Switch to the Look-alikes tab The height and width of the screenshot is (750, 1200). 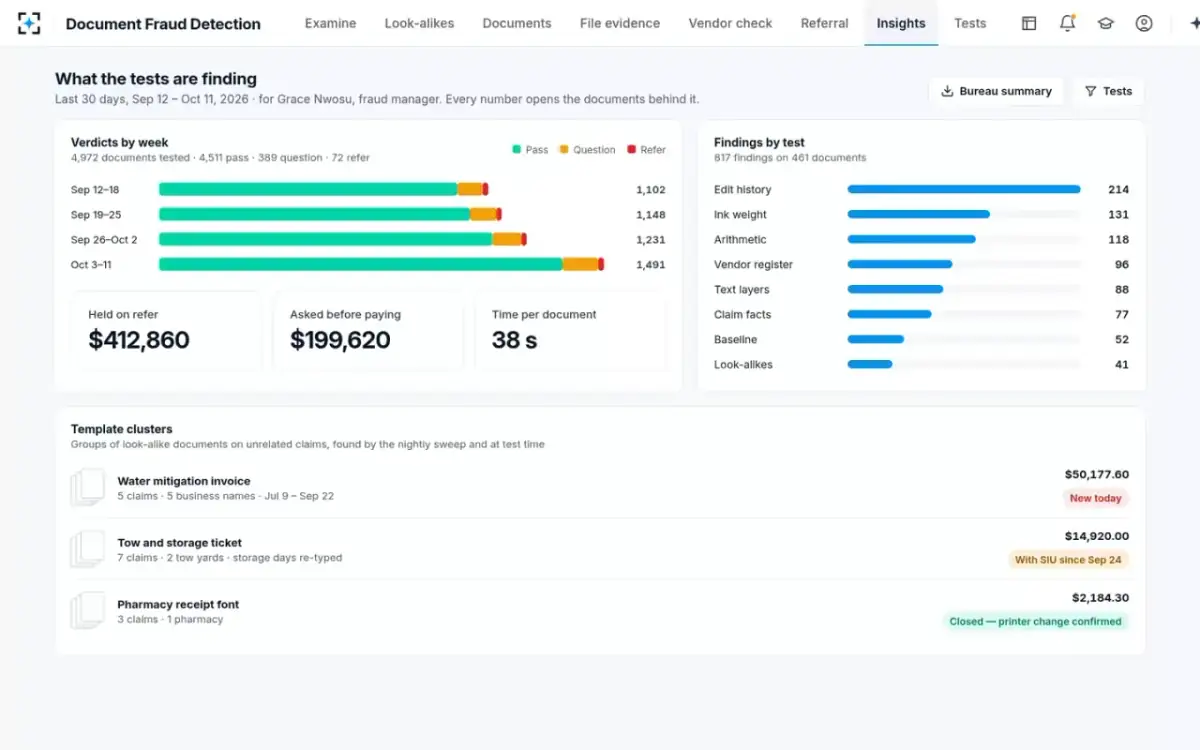419,23
